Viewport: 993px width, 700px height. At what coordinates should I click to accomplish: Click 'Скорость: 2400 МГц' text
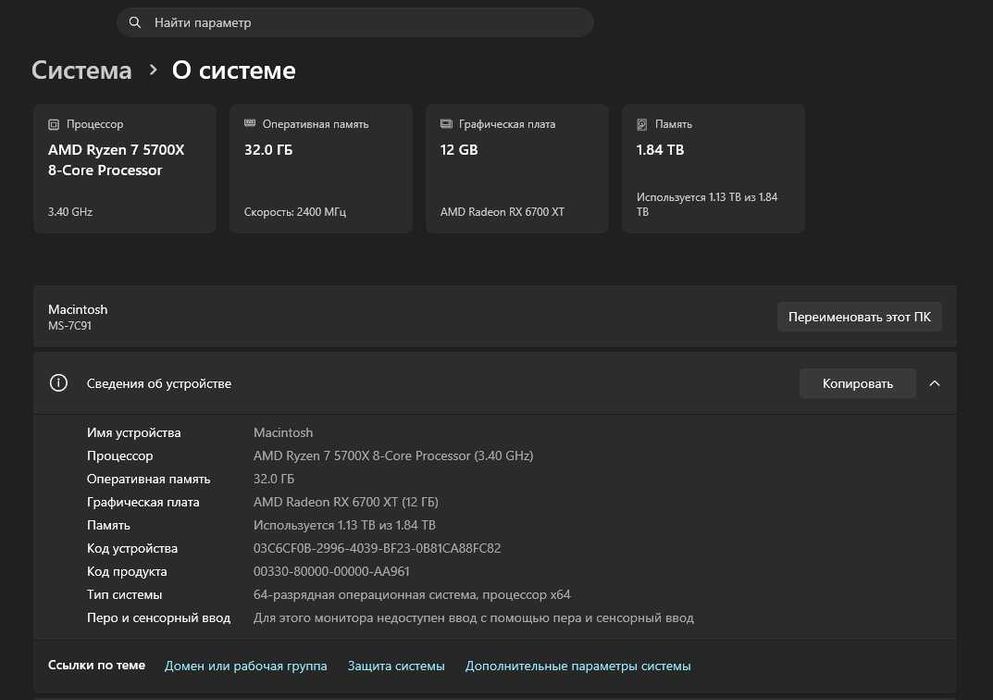click(295, 212)
